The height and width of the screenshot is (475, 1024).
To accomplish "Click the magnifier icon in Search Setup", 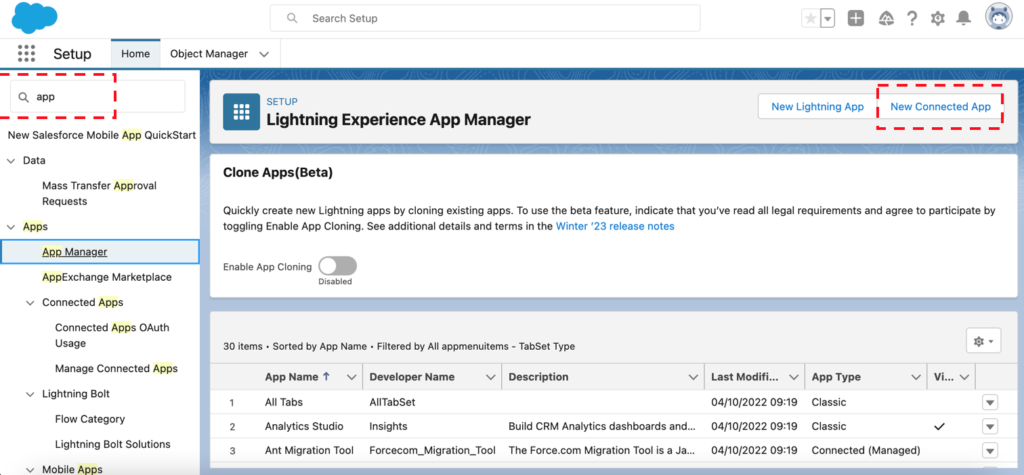I will [293, 18].
